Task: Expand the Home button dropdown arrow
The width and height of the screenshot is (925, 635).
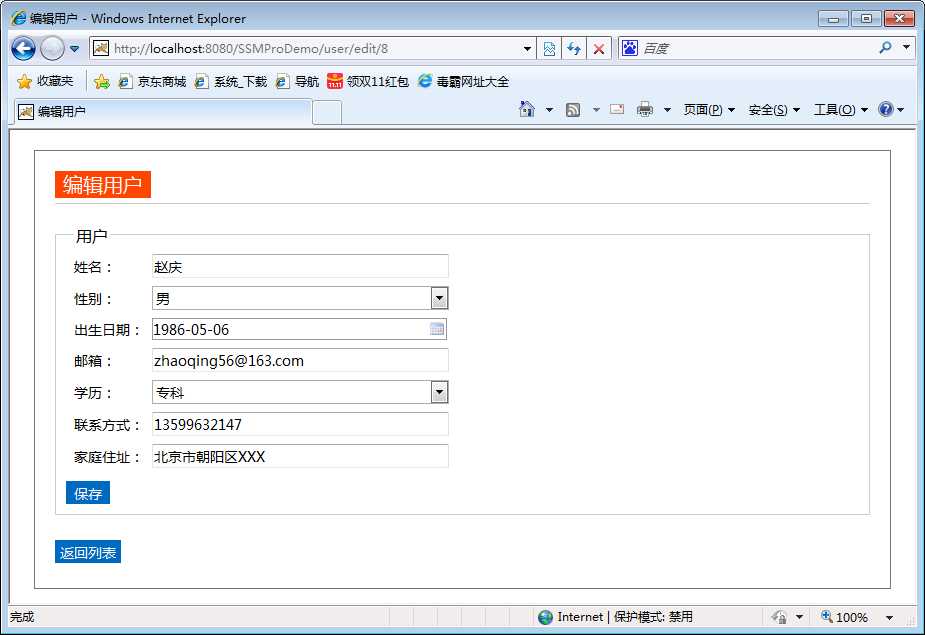Action: (549, 110)
